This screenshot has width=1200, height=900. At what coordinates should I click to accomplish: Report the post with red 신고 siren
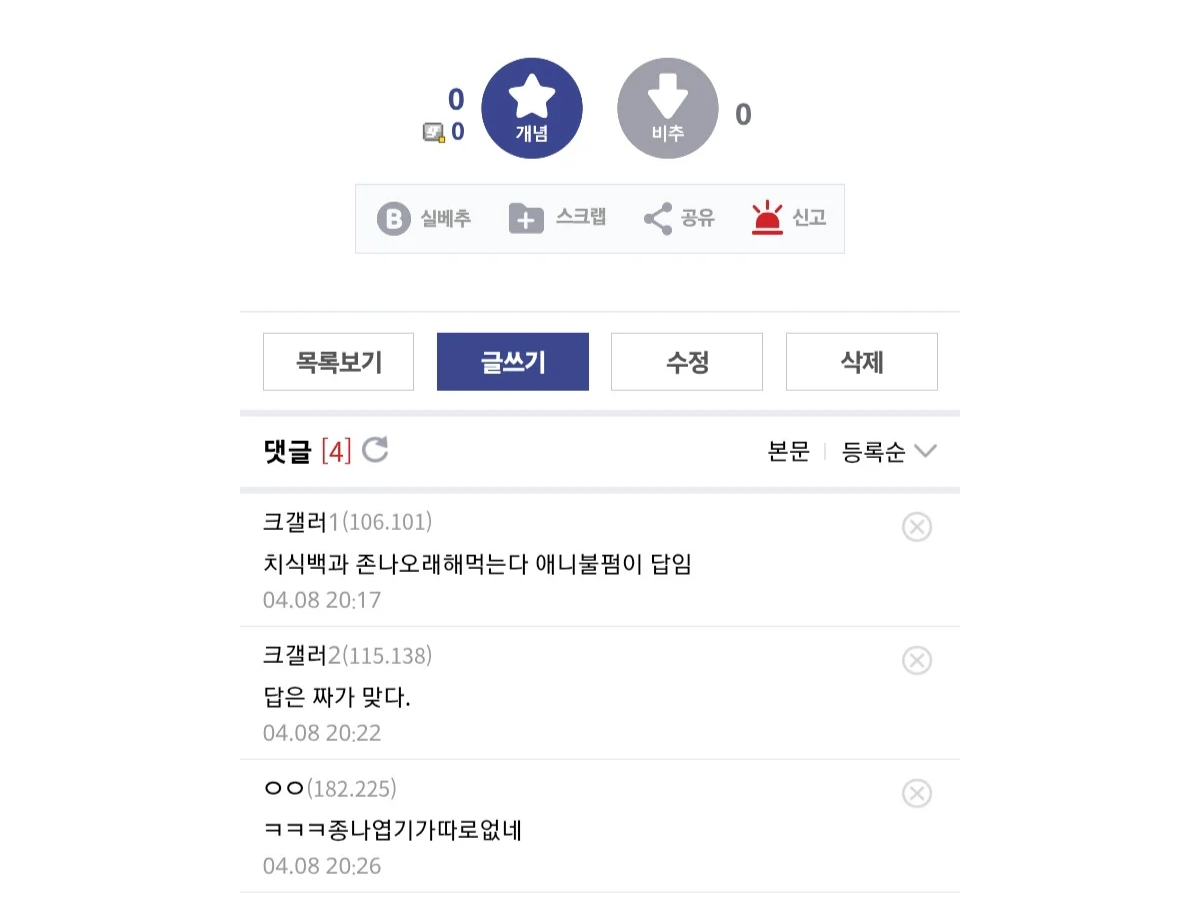coord(767,218)
